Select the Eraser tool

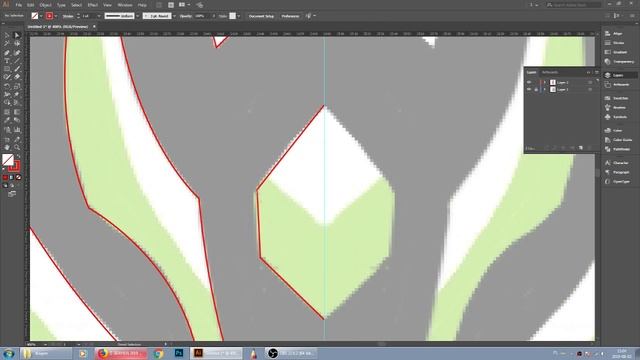click(x=17, y=77)
